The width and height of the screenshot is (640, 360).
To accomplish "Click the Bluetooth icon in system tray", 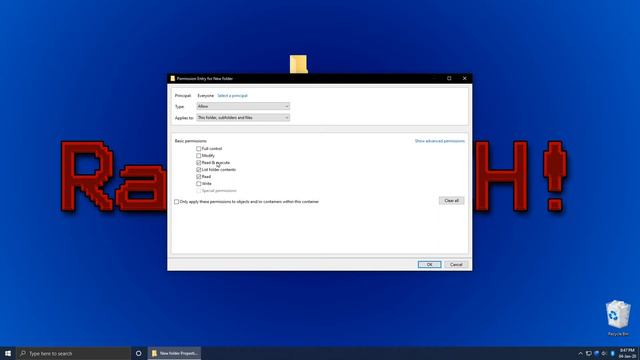I will pyautogui.click(x=613, y=353).
